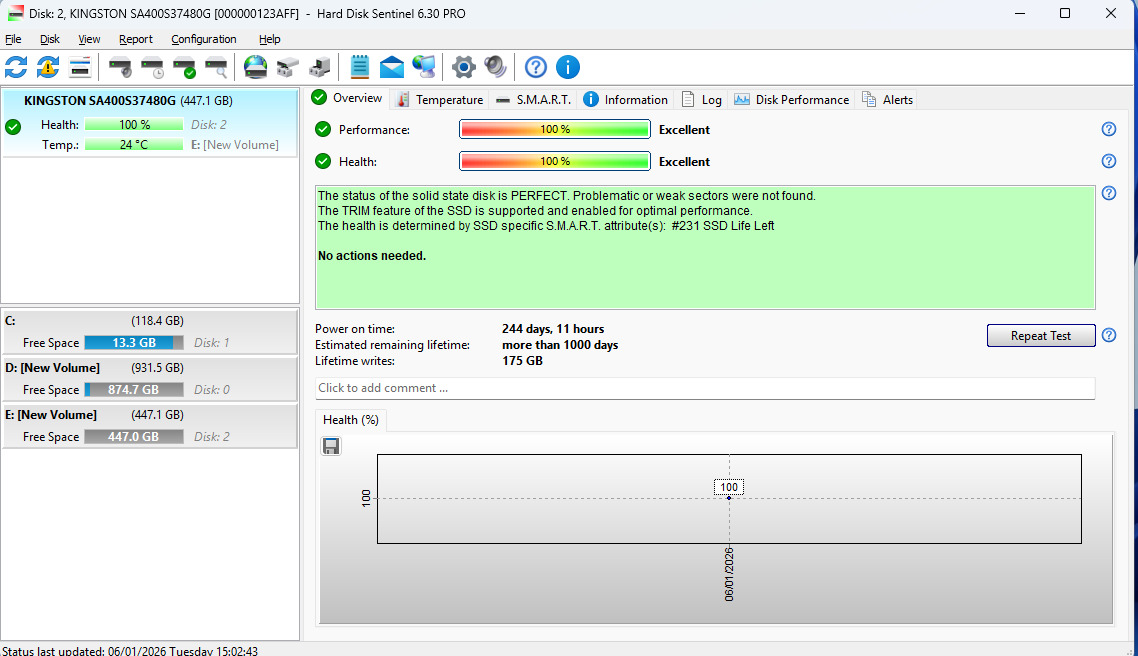The height and width of the screenshot is (656, 1138).
Task: Click 'No actions needed.' status text
Action: pos(372,255)
